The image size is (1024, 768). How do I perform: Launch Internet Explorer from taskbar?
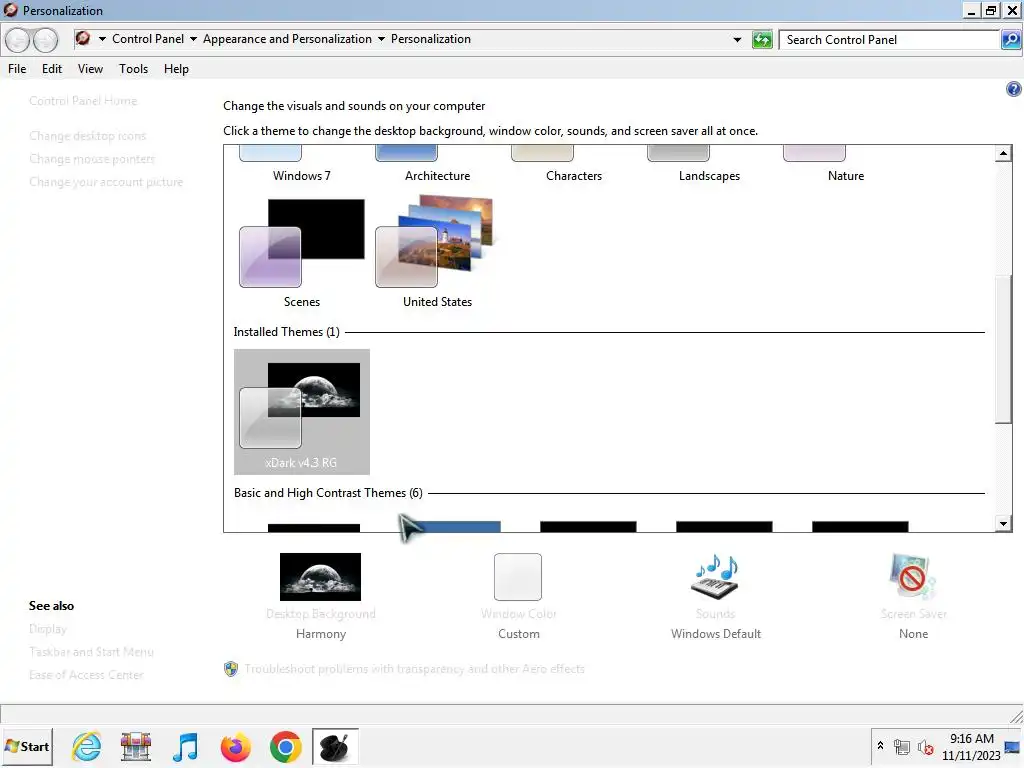point(87,746)
